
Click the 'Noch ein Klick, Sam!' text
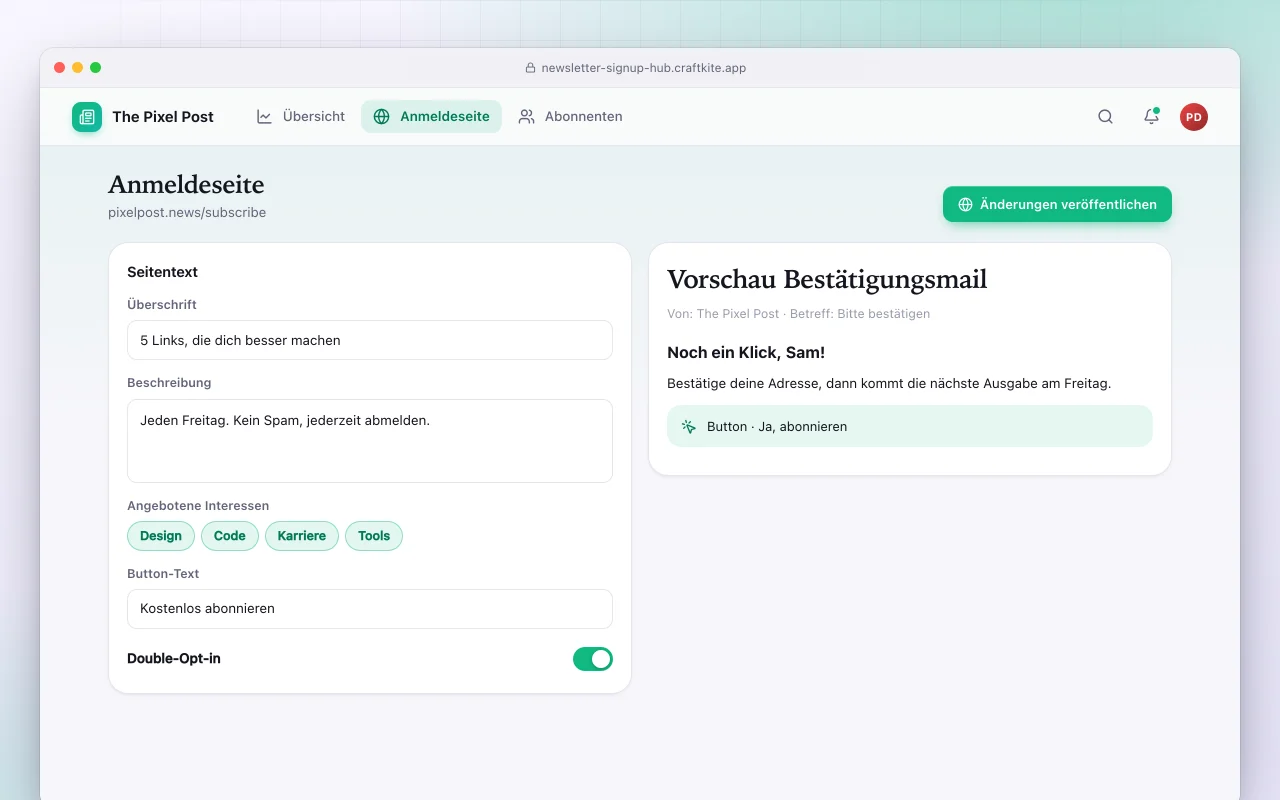[x=746, y=353]
